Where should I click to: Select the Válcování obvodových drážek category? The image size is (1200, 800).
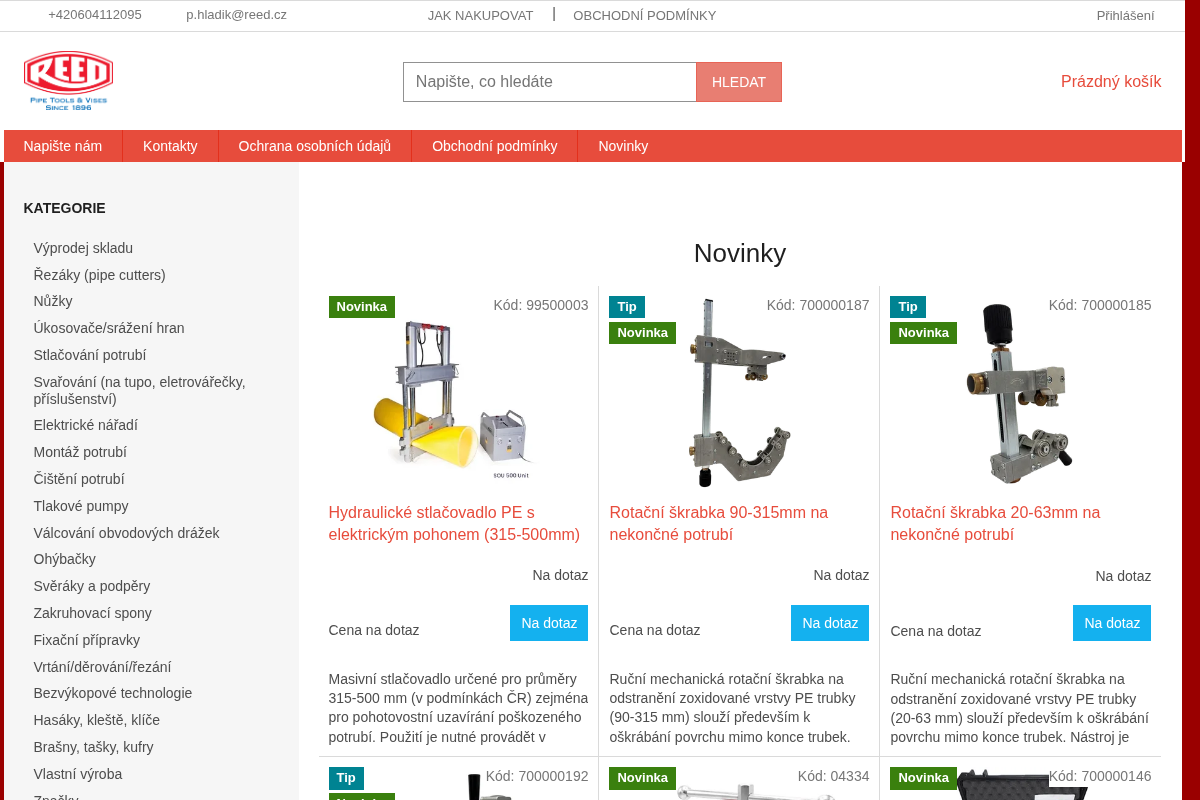pos(127,533)
